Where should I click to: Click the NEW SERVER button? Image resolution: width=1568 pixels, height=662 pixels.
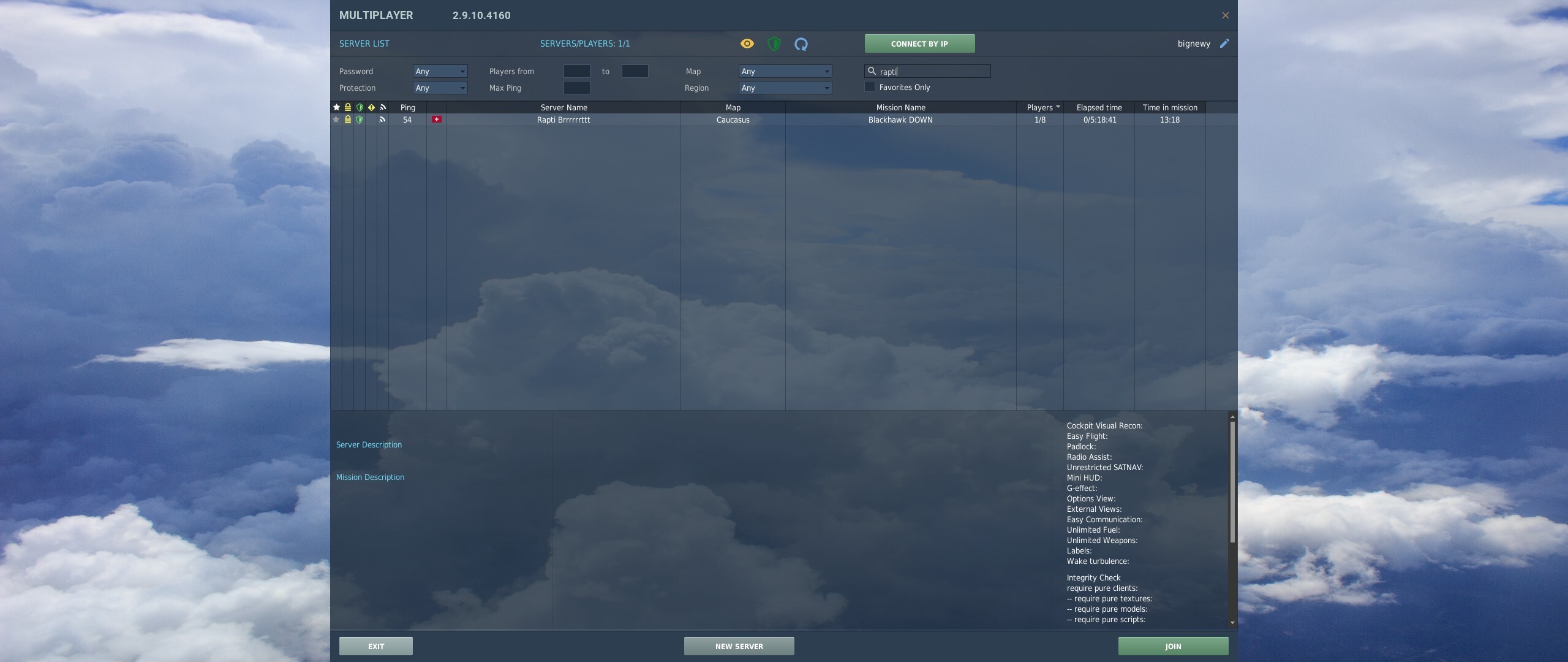[739, 646]
